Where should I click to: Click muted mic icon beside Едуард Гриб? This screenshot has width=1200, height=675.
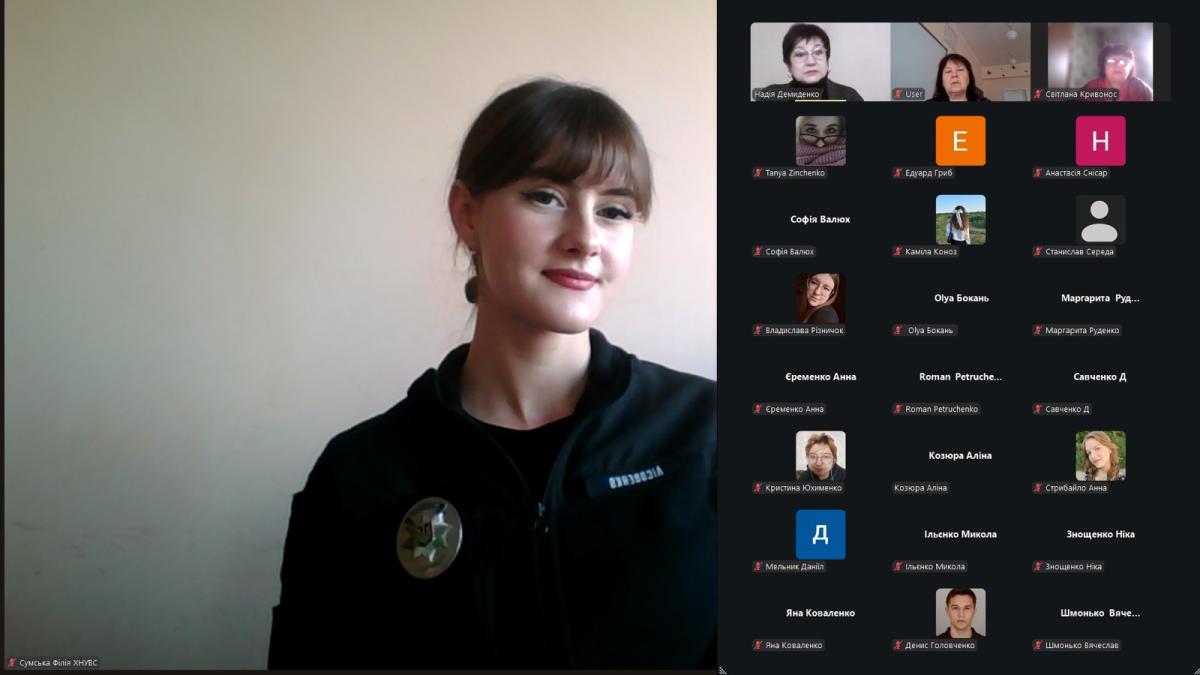tap(898, 173)
